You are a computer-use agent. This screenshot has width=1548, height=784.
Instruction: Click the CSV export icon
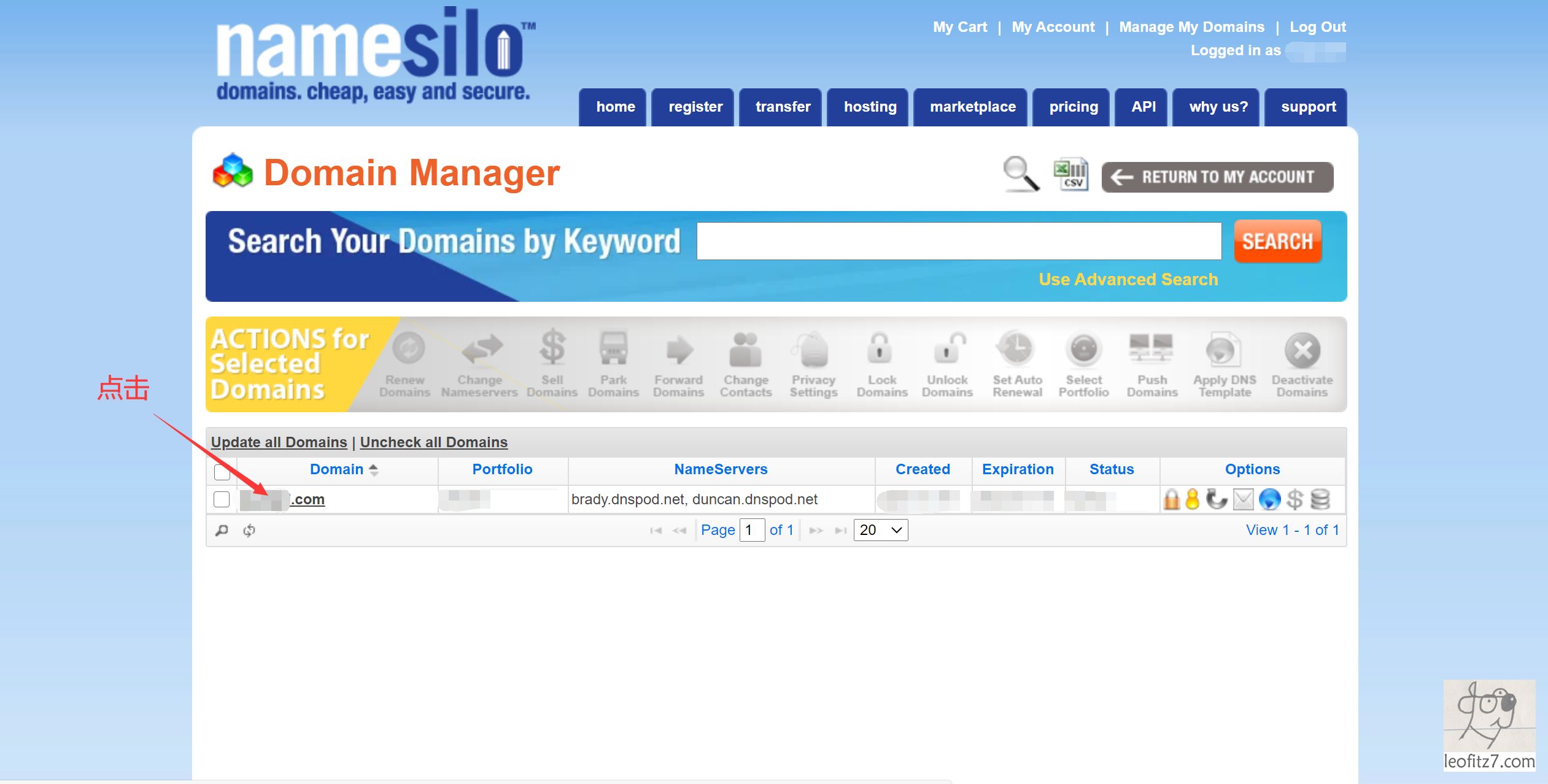[1071, 175]
